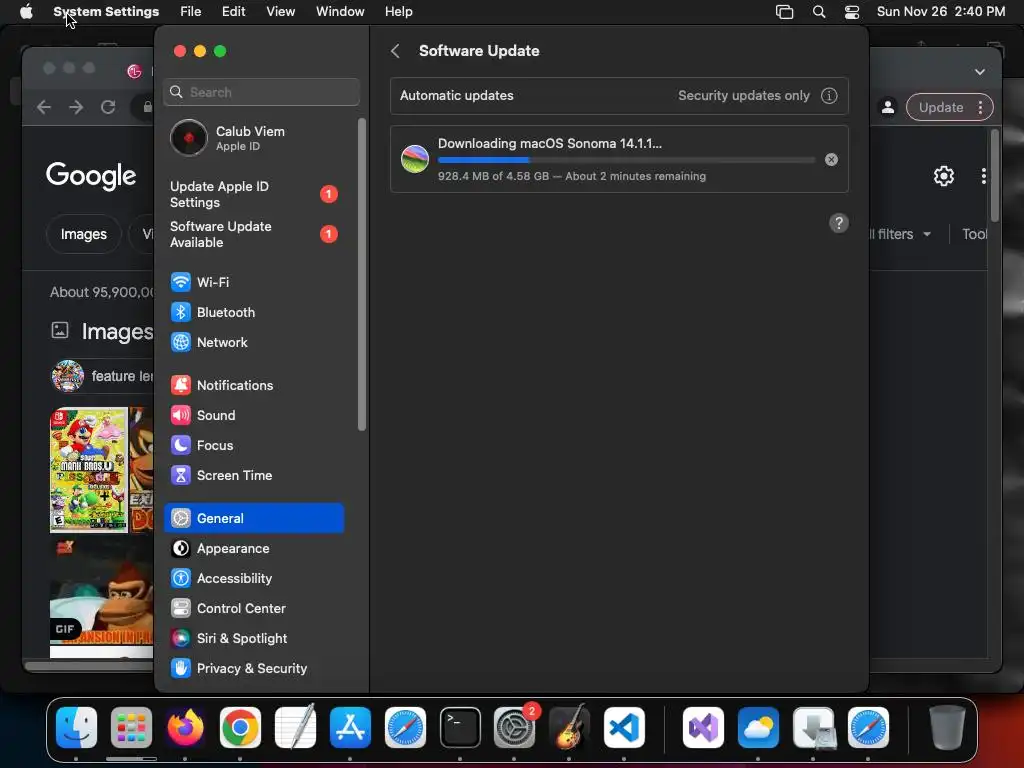Viewport: 1024px width, 768px height.
Task: Click Update Apple ID Settings notice
Action: (x=253, y=195)
